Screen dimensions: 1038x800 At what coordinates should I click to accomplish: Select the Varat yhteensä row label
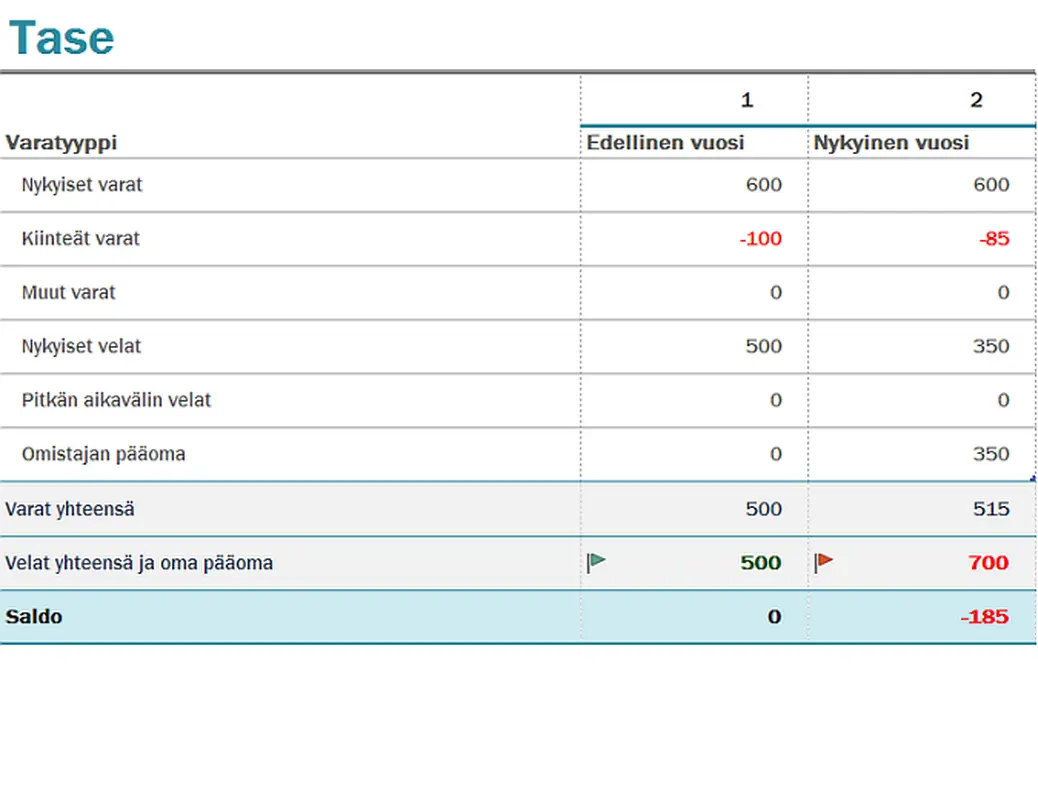70,509
